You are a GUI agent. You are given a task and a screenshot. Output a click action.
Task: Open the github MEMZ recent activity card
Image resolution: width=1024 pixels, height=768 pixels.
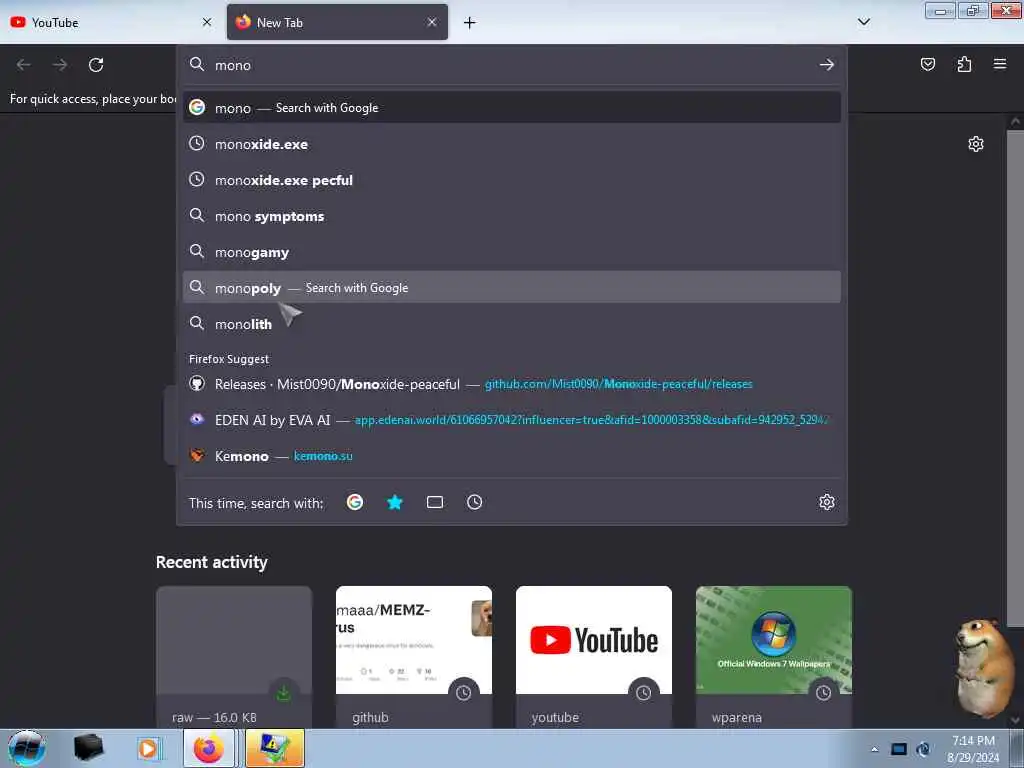(x=414, y=657)
